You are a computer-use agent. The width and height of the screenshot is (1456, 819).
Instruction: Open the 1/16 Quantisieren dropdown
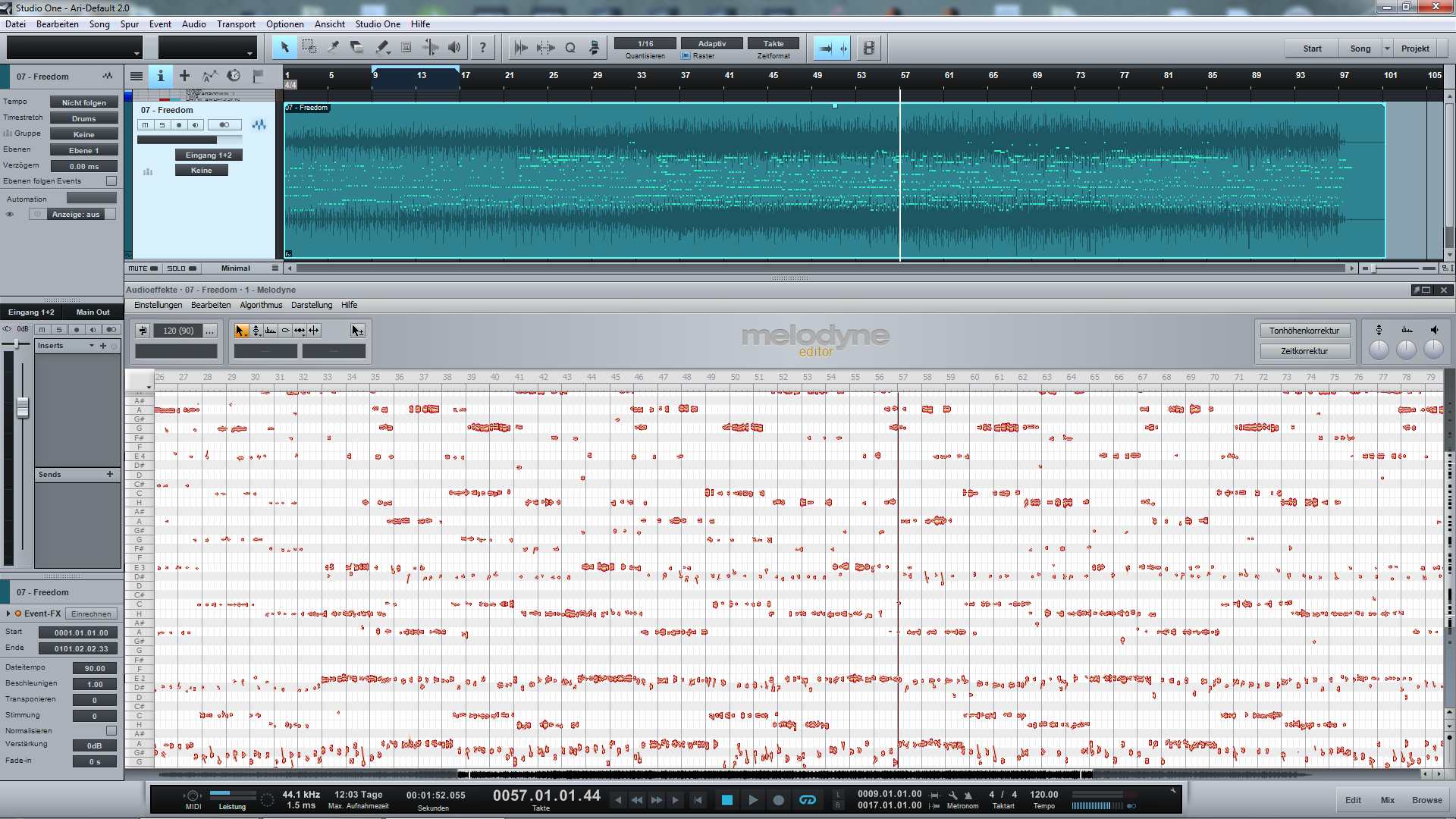(645, 44)
